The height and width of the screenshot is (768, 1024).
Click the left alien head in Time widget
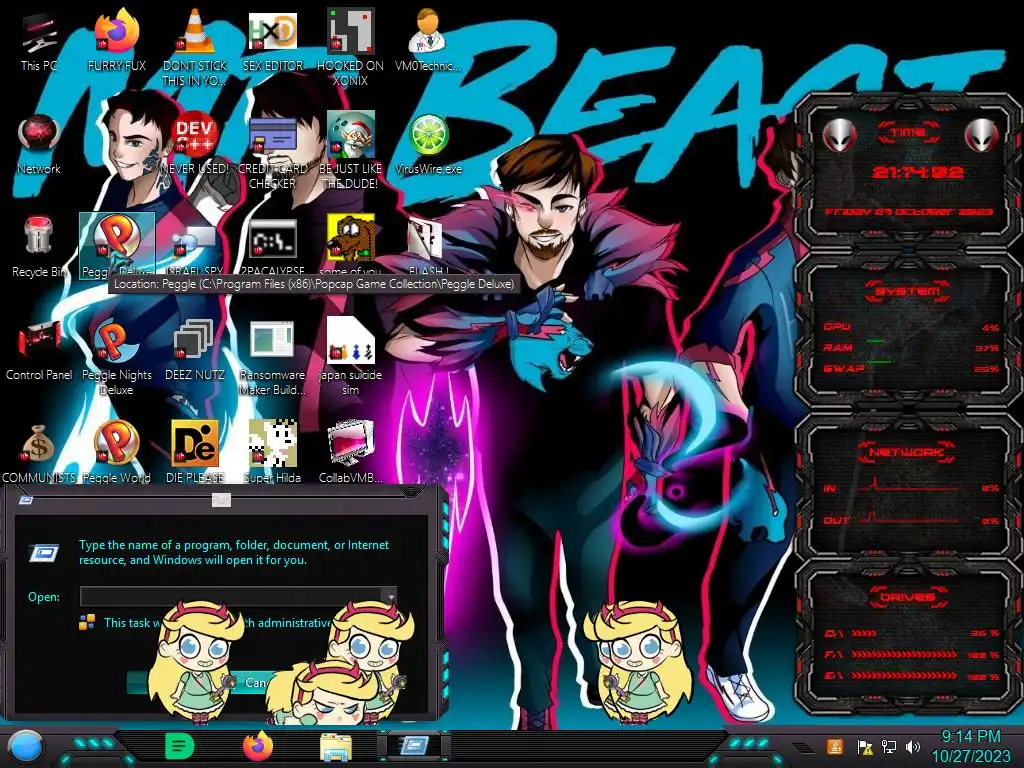(x=840, y=136)
